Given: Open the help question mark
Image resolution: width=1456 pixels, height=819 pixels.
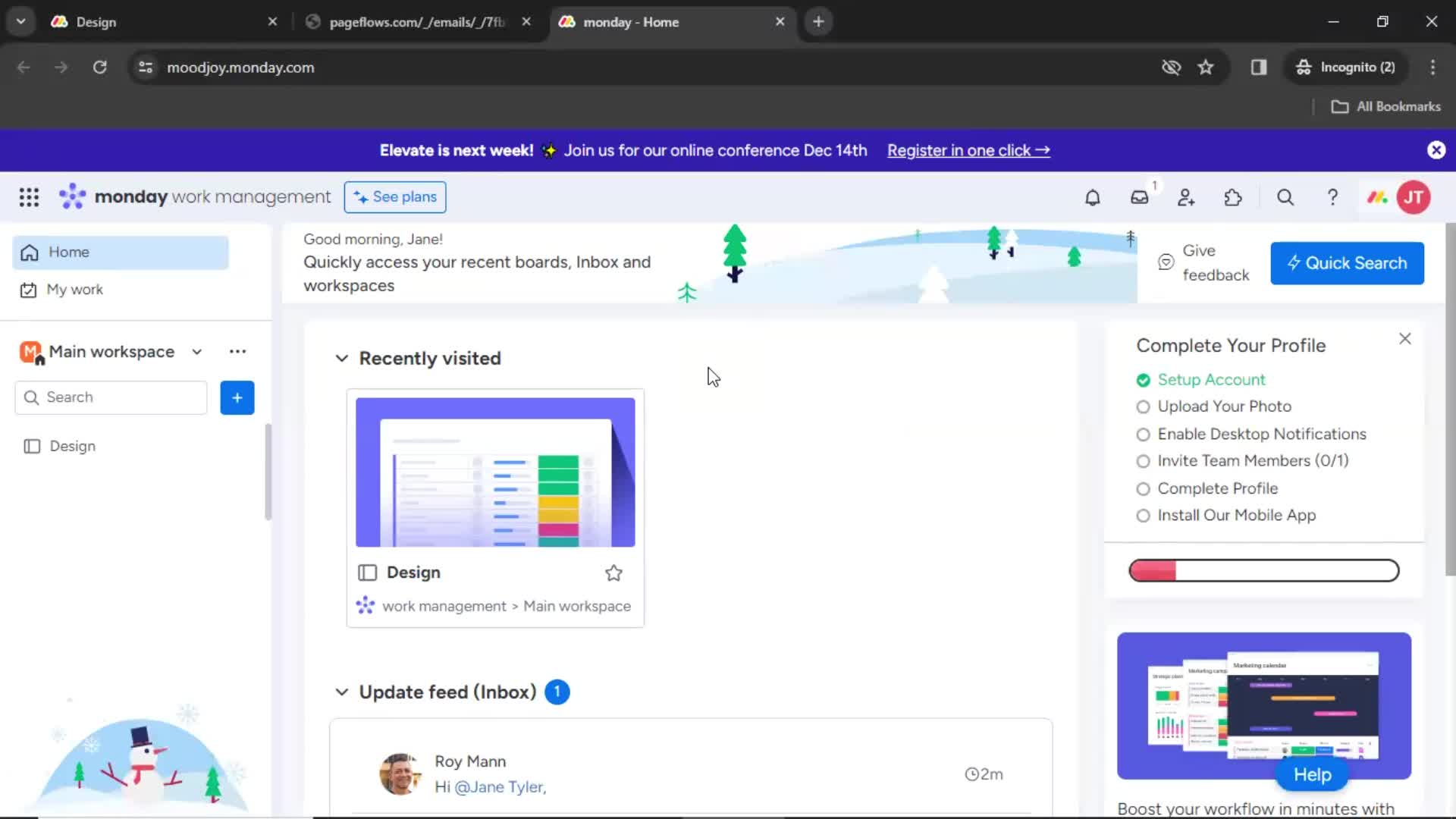Looking at the screenshot, I should [x=1332, y=197].
